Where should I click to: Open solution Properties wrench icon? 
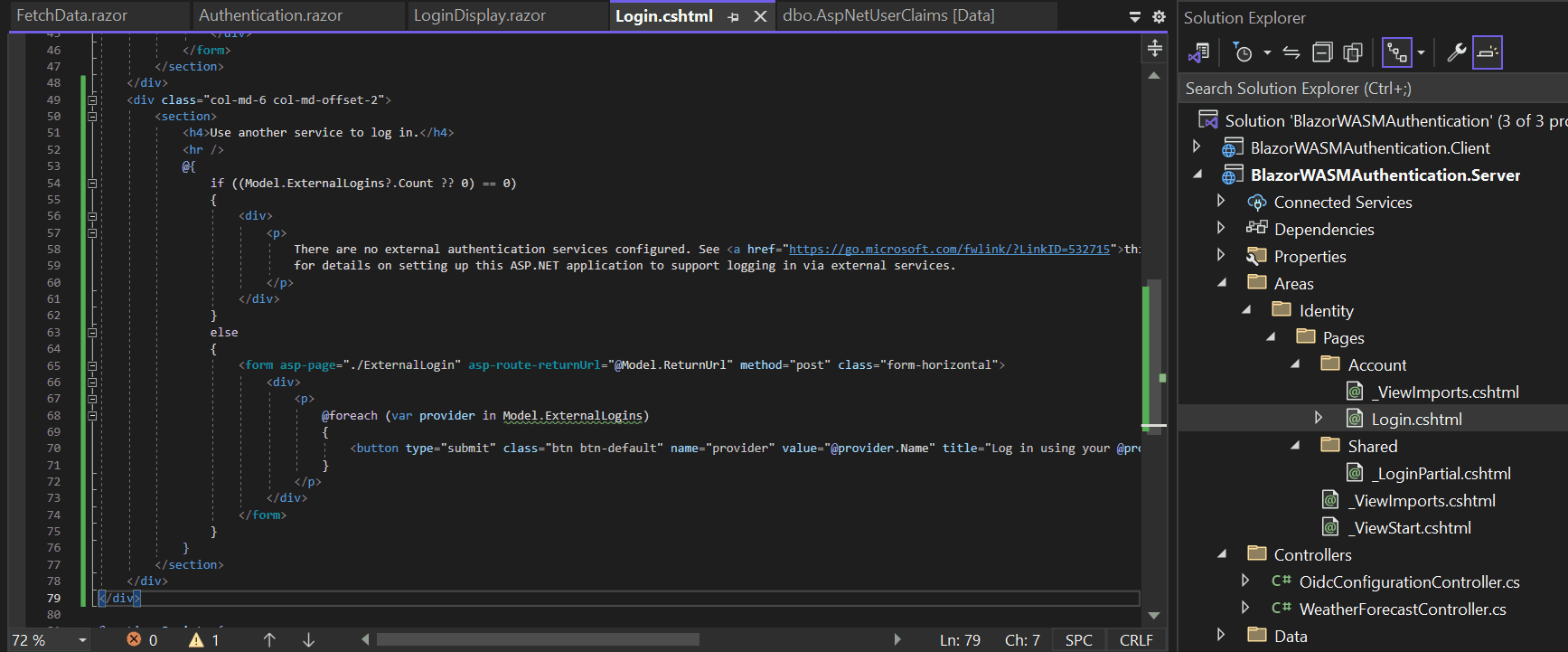pyautogui.click(x=1456, y=53)
